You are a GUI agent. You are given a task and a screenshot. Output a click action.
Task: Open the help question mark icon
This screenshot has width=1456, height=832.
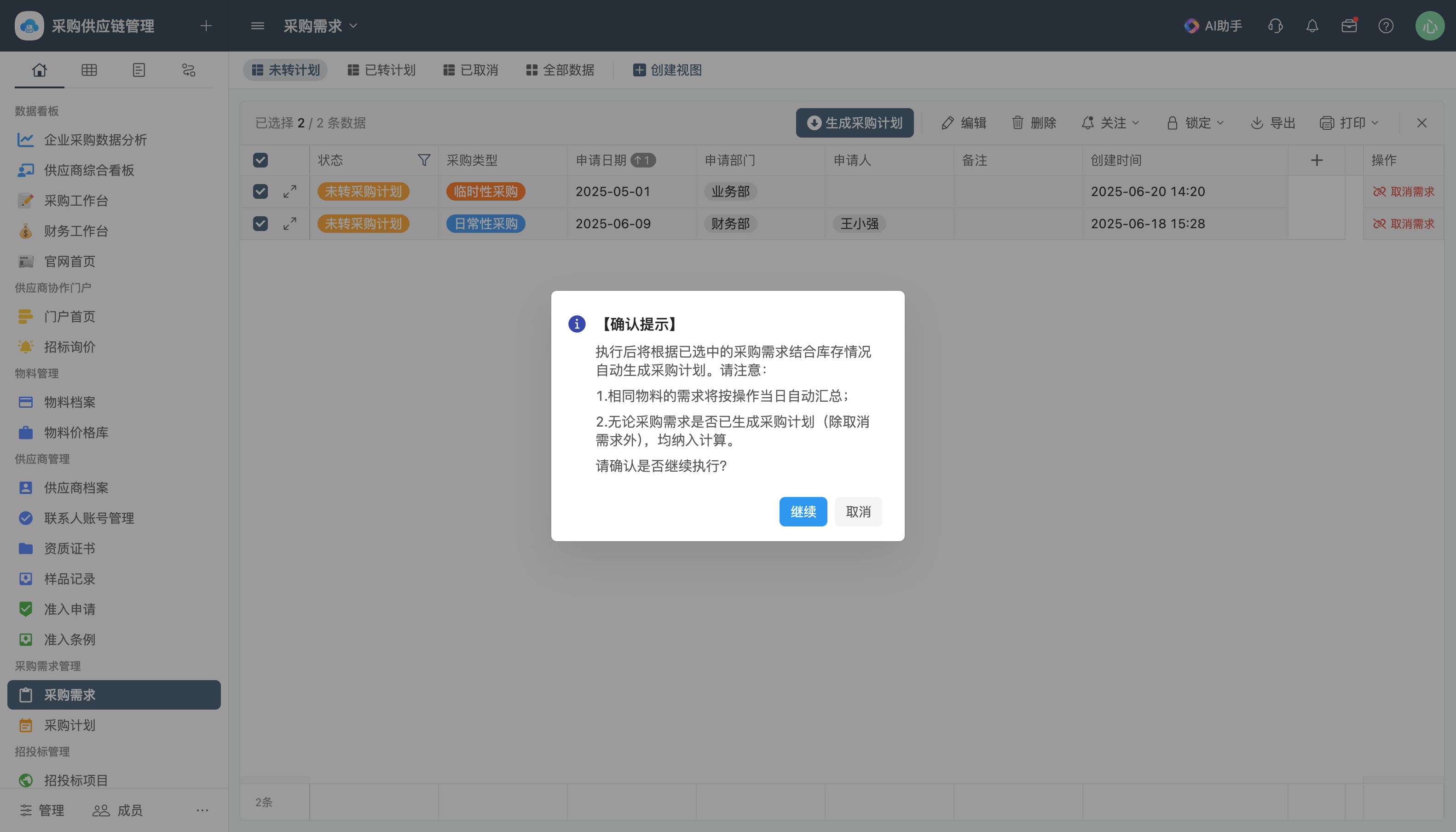click(1386, 26)
